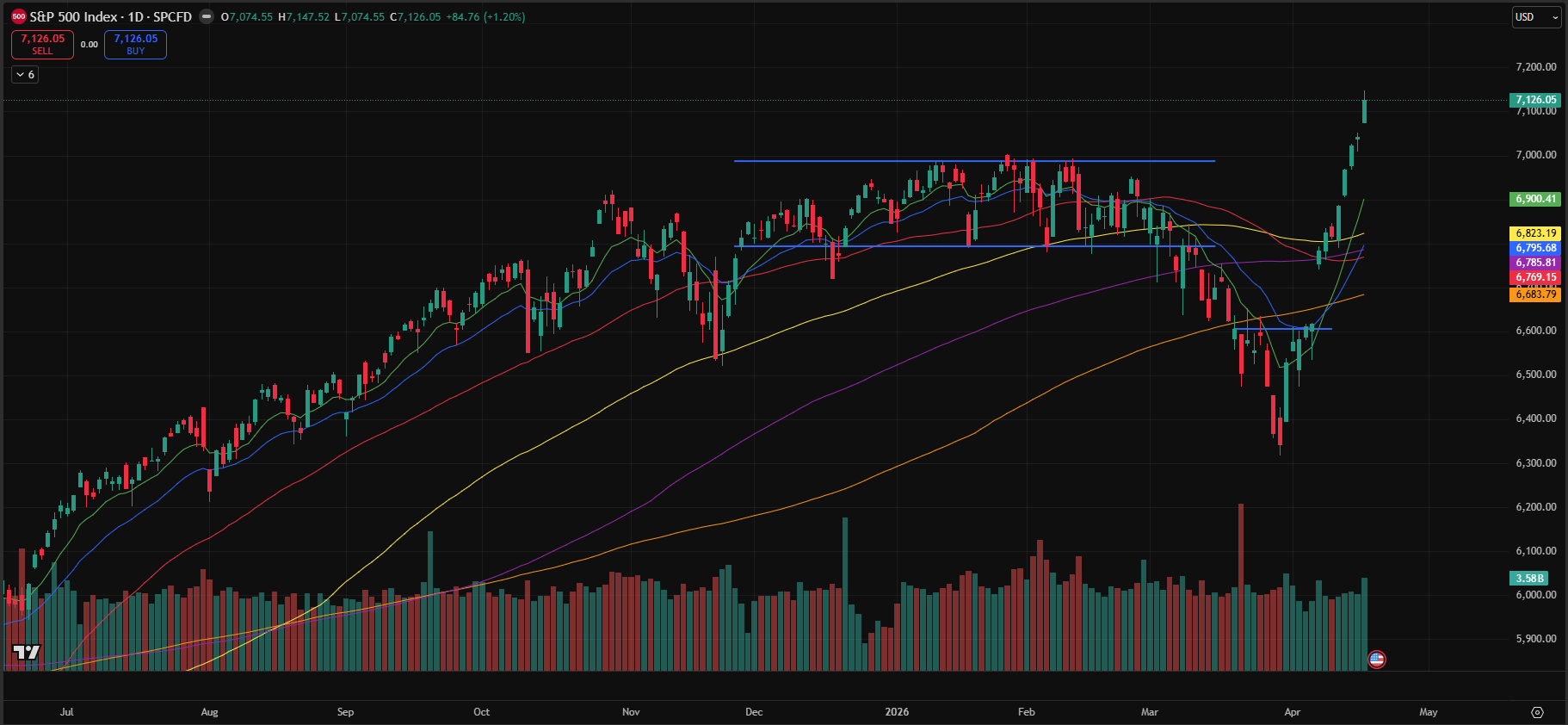Viewport: 1568px width, 725px height.
Task: Click the Jul label on time axis
Action: tap(67, 712)
